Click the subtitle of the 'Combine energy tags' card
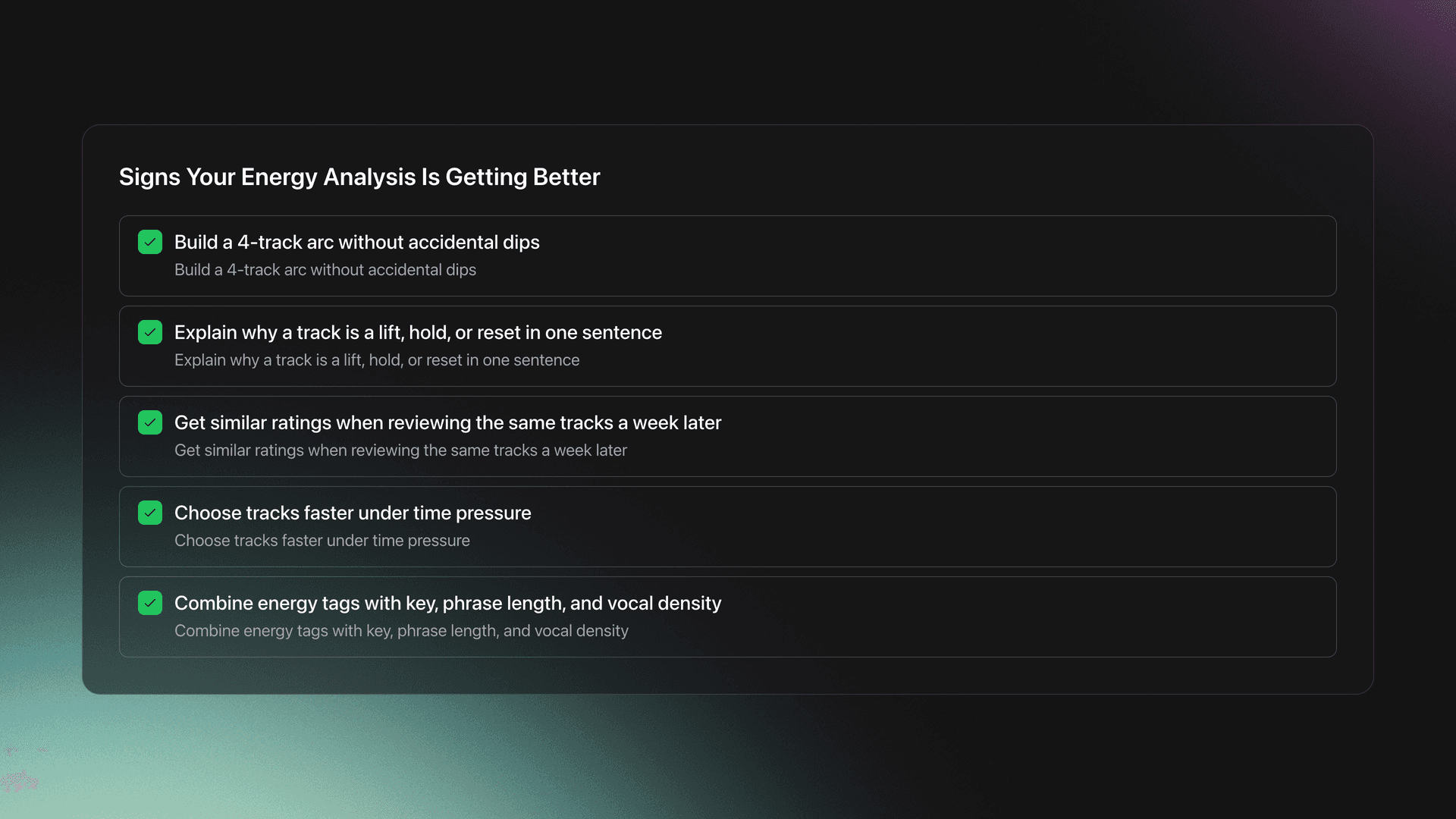Screen dimensions: 1456x819 click(401, 630)
